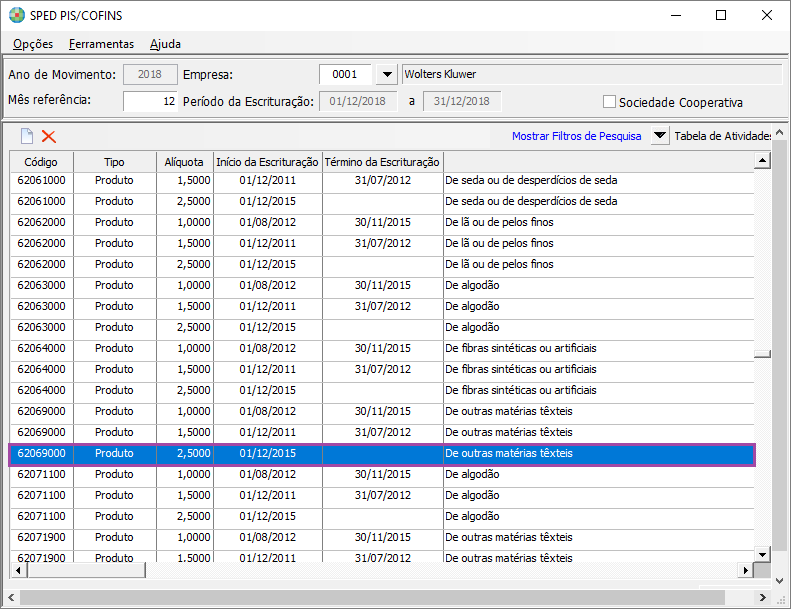Click grid scrollbar up arrow
This screenshot has height=609, width=791.
point(762,161)
